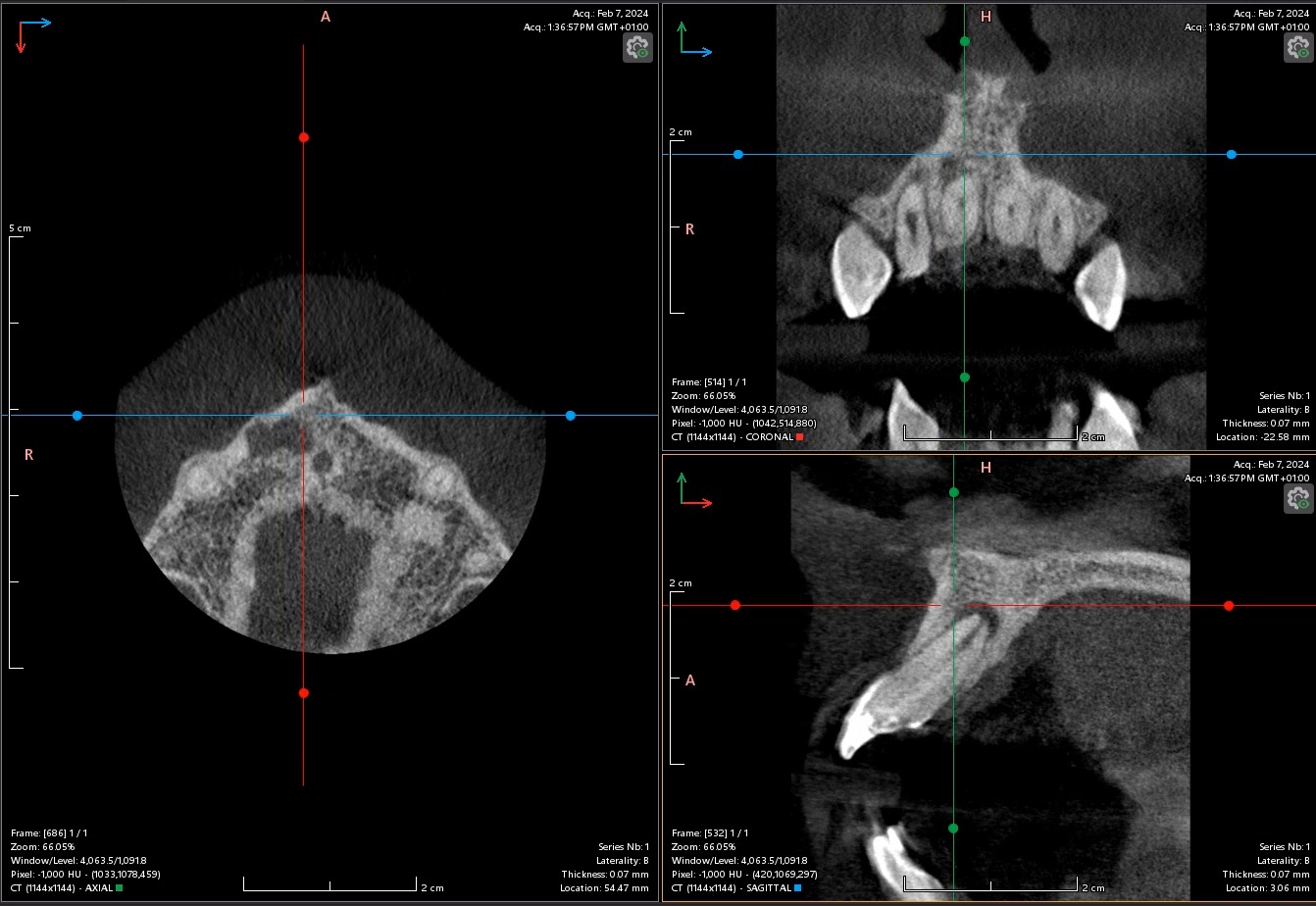Click the orientation axes icon in axial view
1316x906 pixels.
[33, 34]
